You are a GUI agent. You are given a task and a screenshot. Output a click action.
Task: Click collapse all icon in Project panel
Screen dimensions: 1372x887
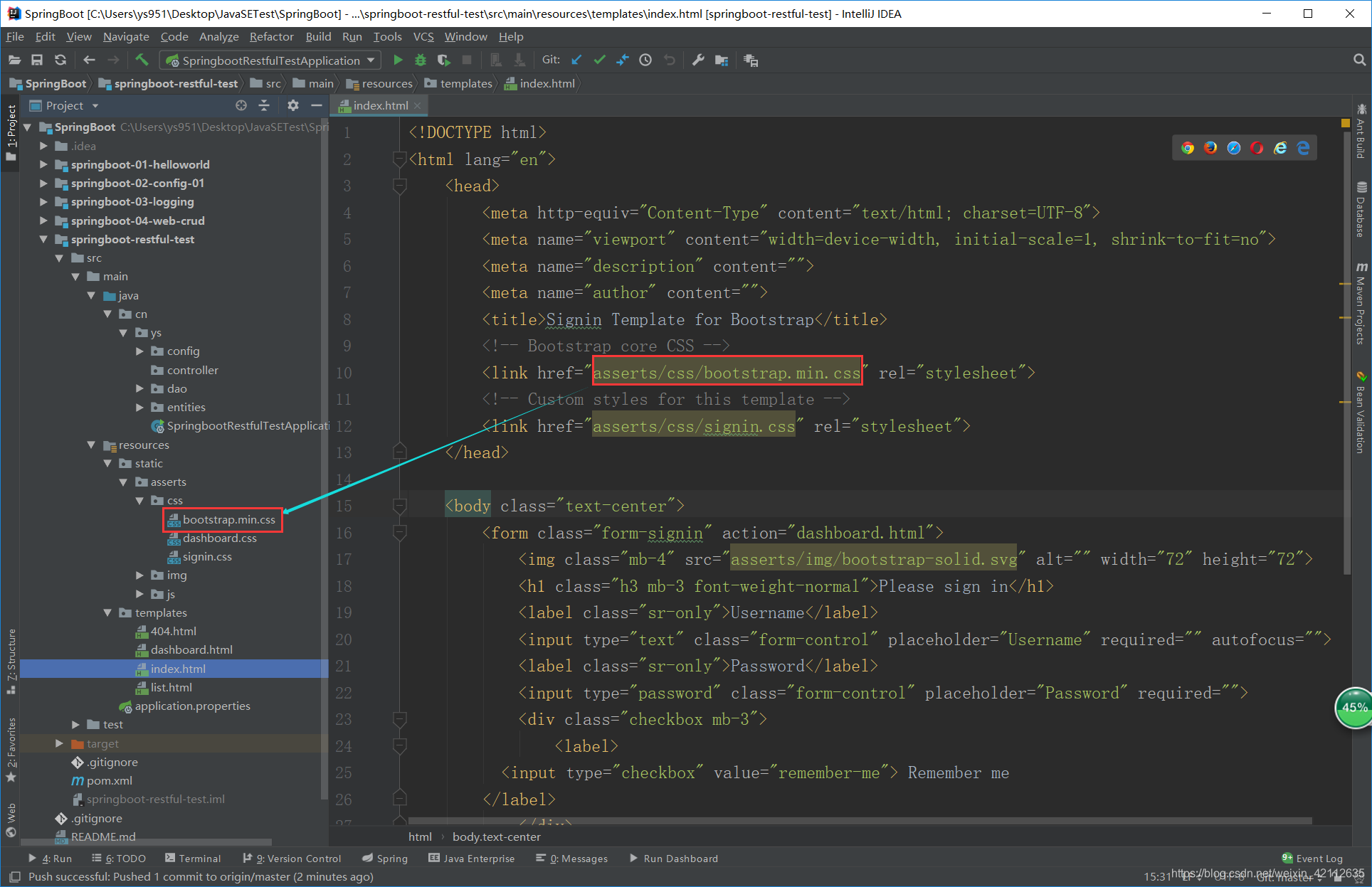pos(264,105)
